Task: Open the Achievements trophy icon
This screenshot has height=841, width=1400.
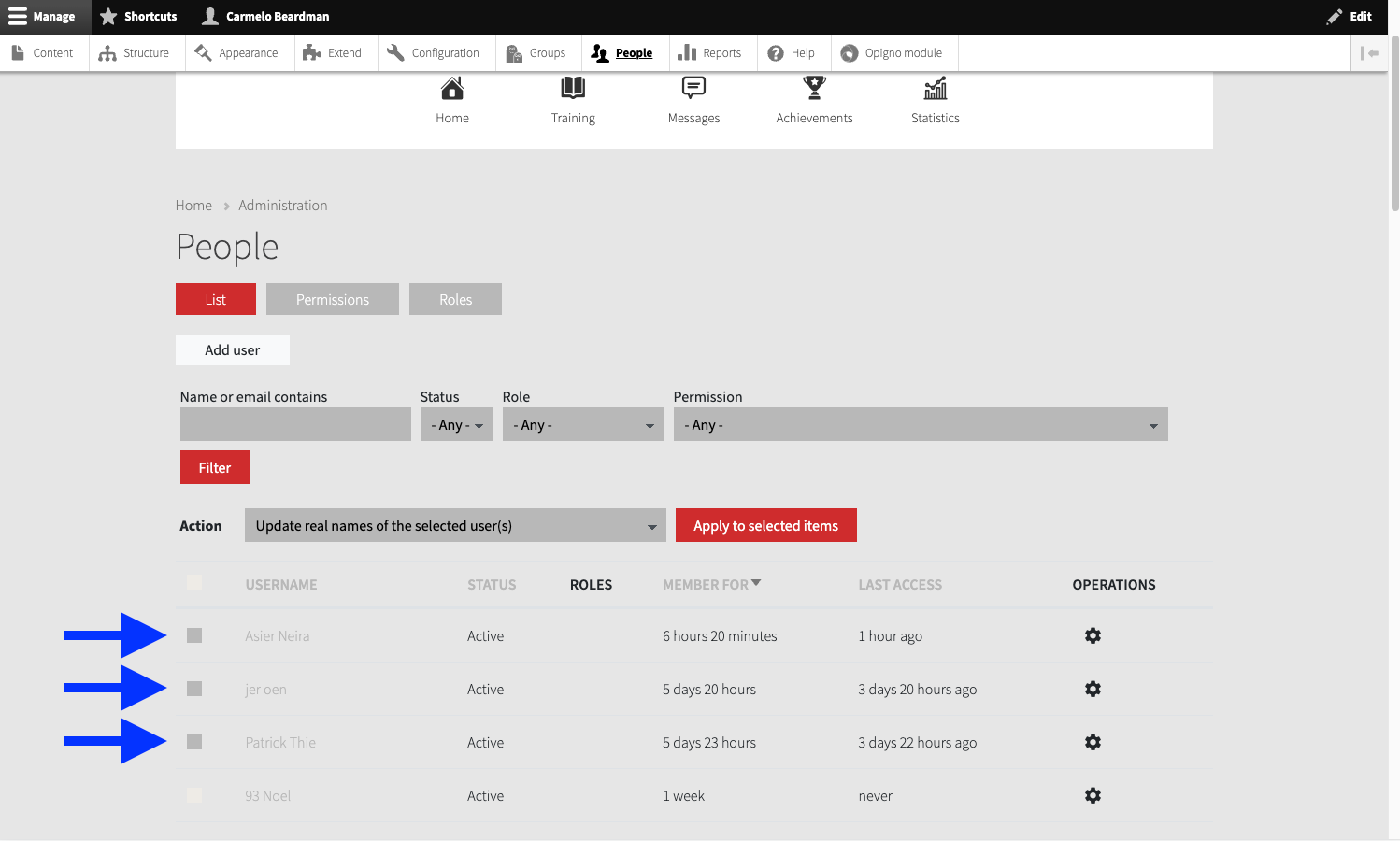Action: (x=814, y=89)
